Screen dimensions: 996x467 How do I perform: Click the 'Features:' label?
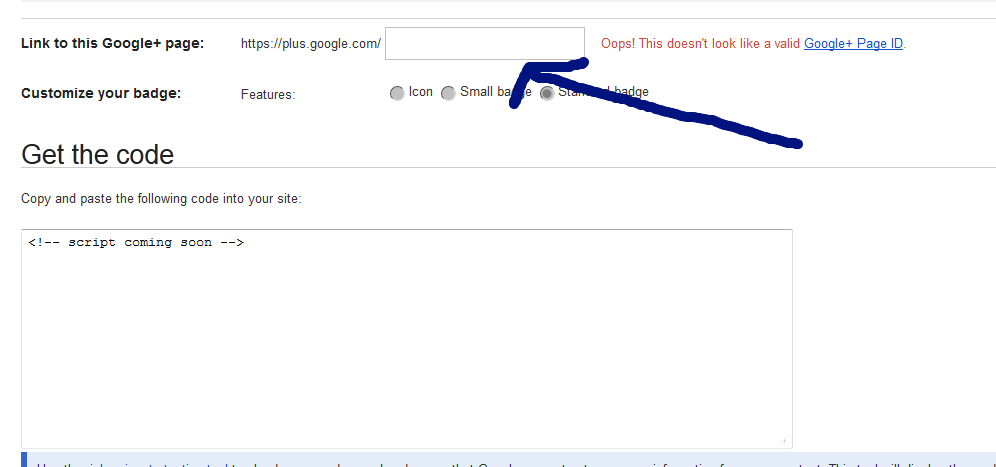268,95
